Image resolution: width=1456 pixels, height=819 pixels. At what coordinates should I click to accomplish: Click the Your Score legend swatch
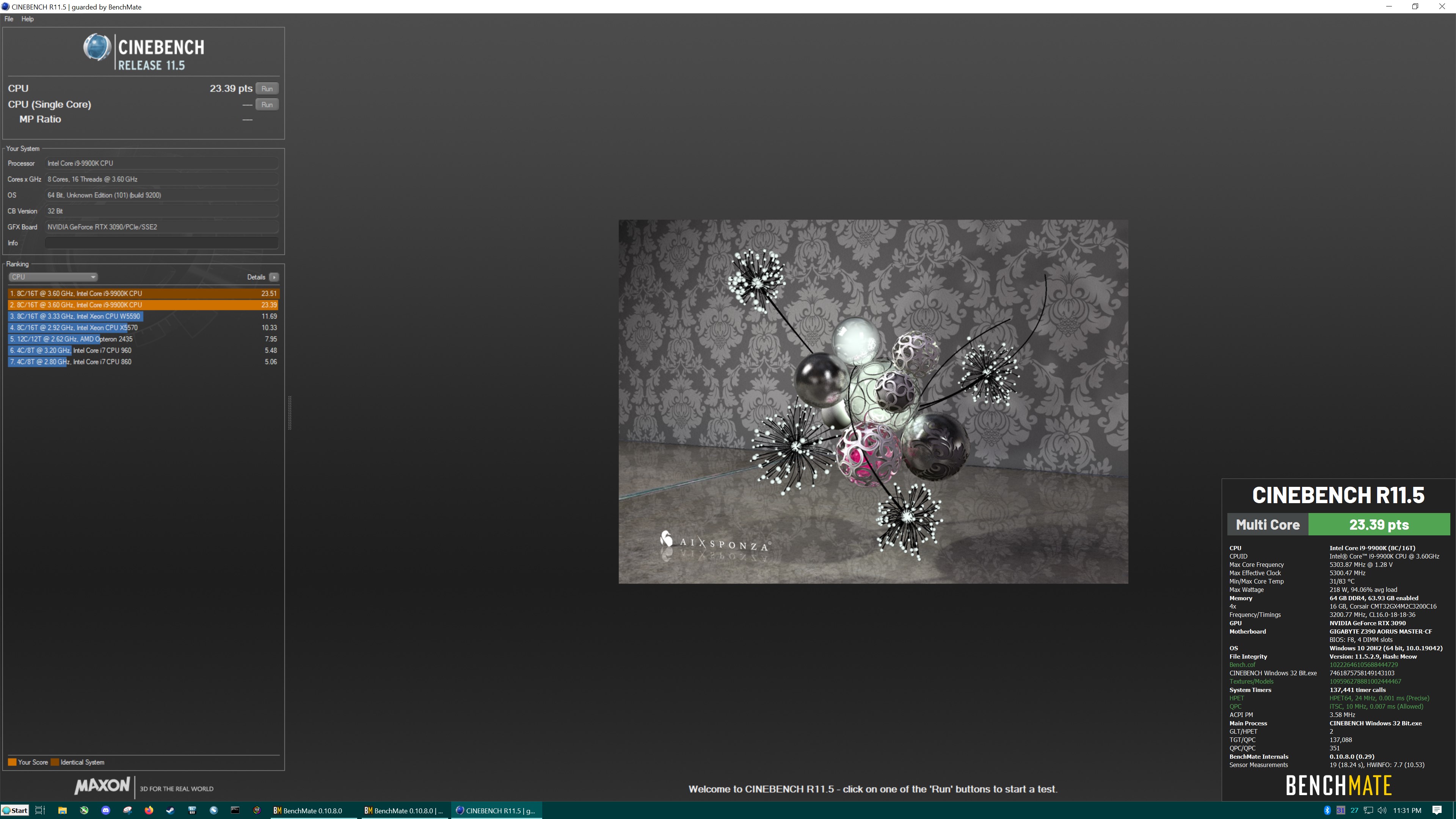coord(12,762)
